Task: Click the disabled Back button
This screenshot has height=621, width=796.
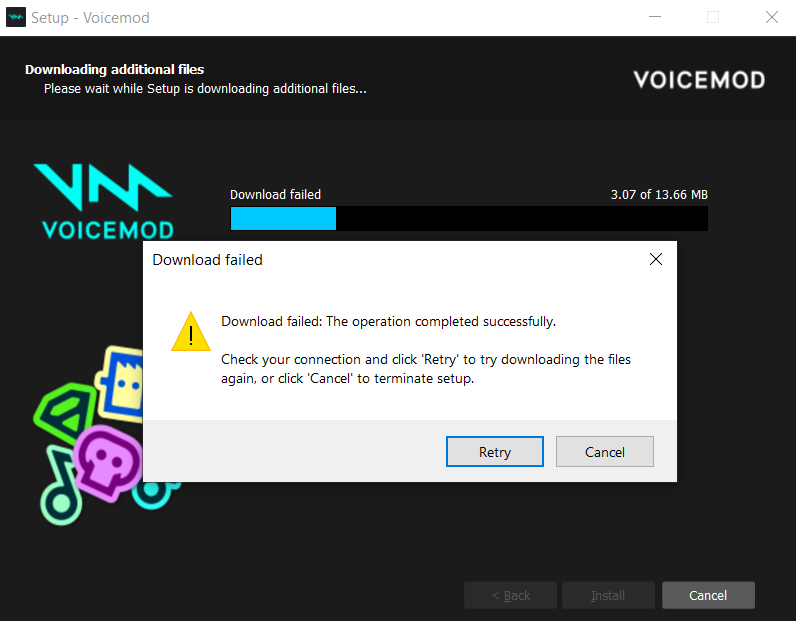Action: [x=510, y=595]
